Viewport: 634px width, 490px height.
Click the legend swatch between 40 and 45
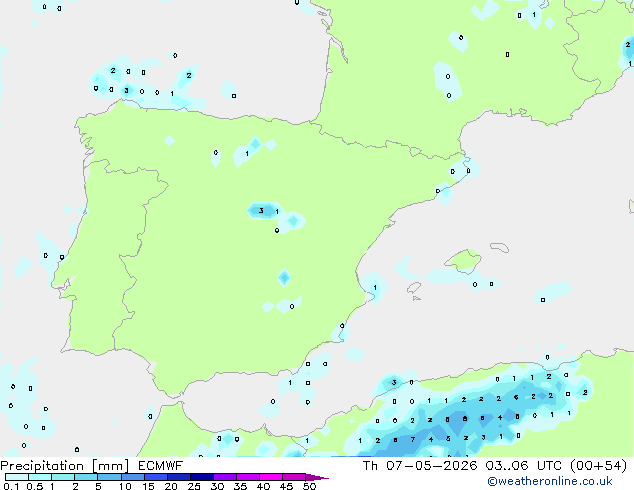pos(271,477)
